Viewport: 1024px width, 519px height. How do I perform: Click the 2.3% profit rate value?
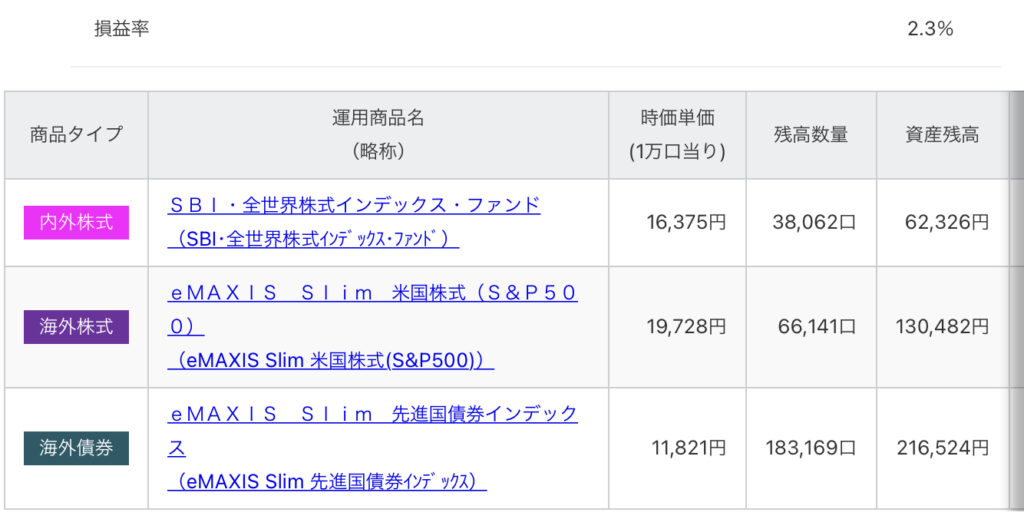click(x=930, y=29)
